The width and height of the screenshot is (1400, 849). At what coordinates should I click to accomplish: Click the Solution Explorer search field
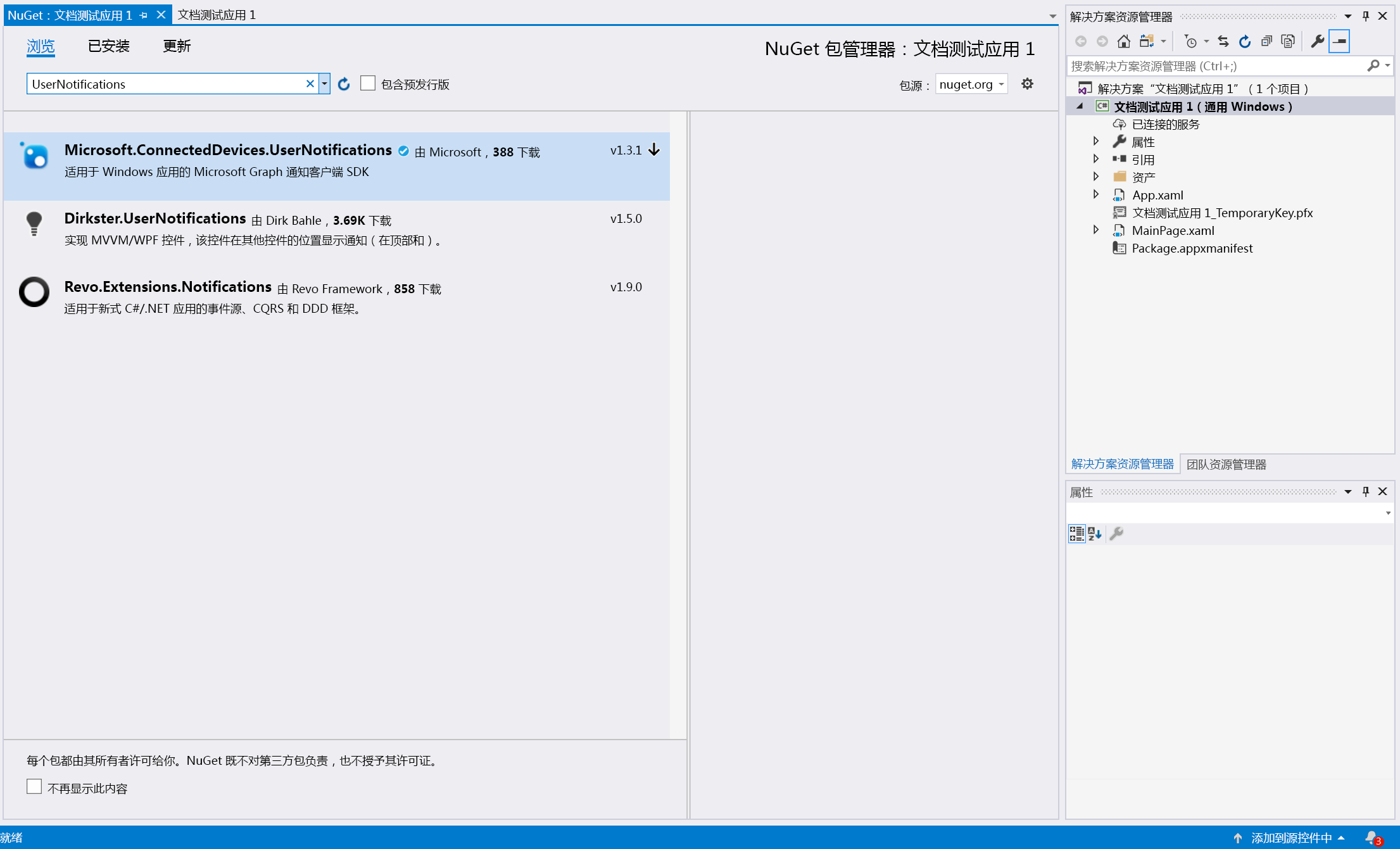coord(1216,66)
